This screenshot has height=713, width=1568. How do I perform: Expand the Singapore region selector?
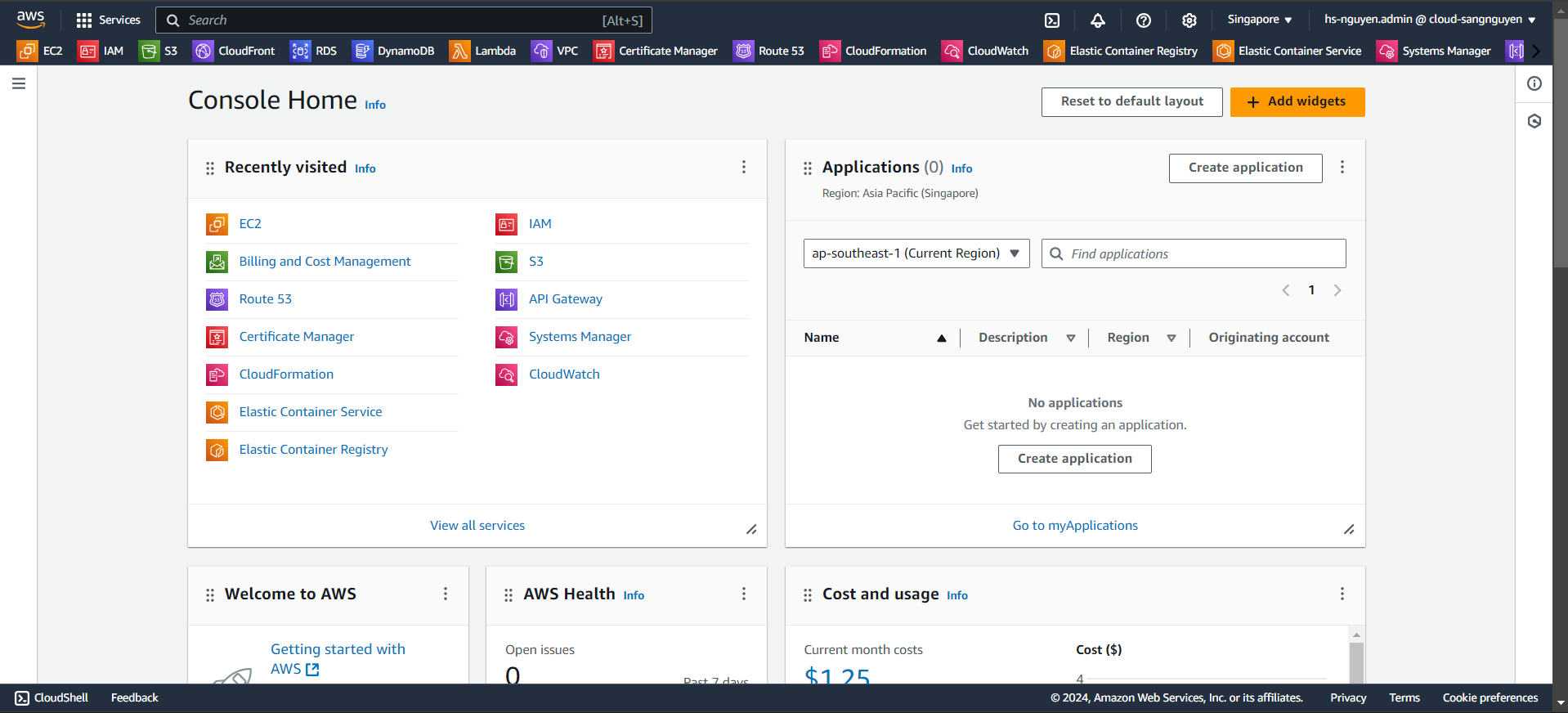(x=1259, y=20)
